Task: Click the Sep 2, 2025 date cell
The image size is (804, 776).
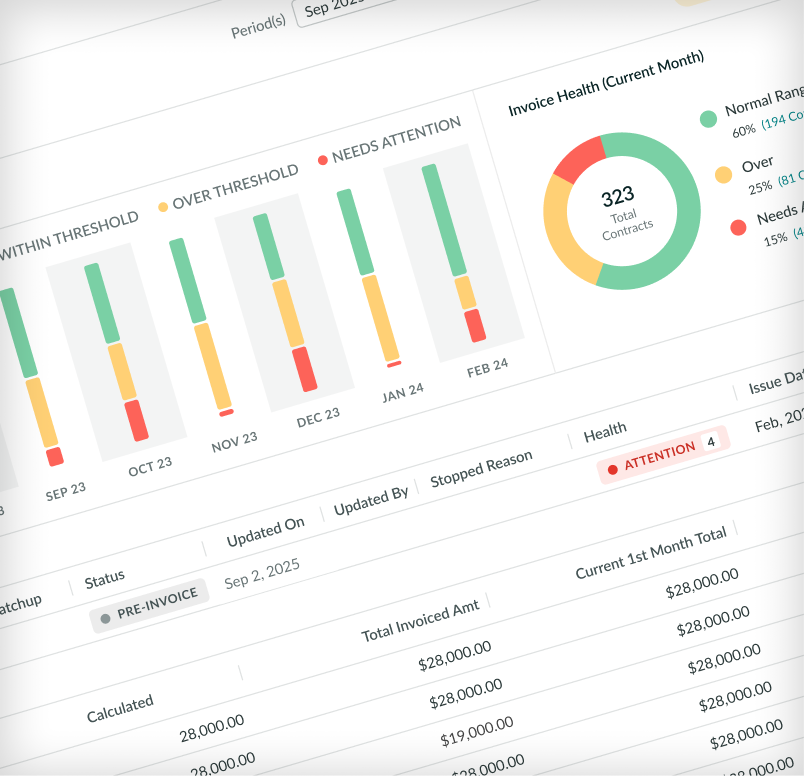Action: click(262, 574)
